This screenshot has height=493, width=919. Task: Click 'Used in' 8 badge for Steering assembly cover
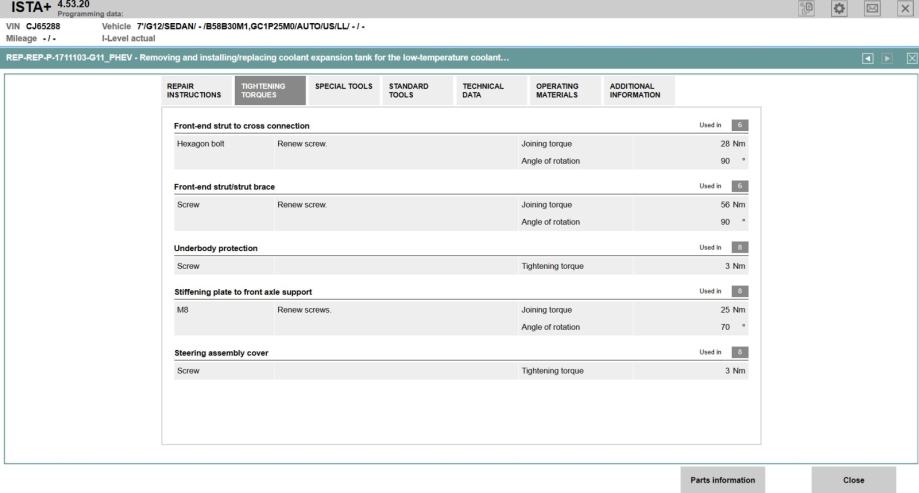point(738,352)
